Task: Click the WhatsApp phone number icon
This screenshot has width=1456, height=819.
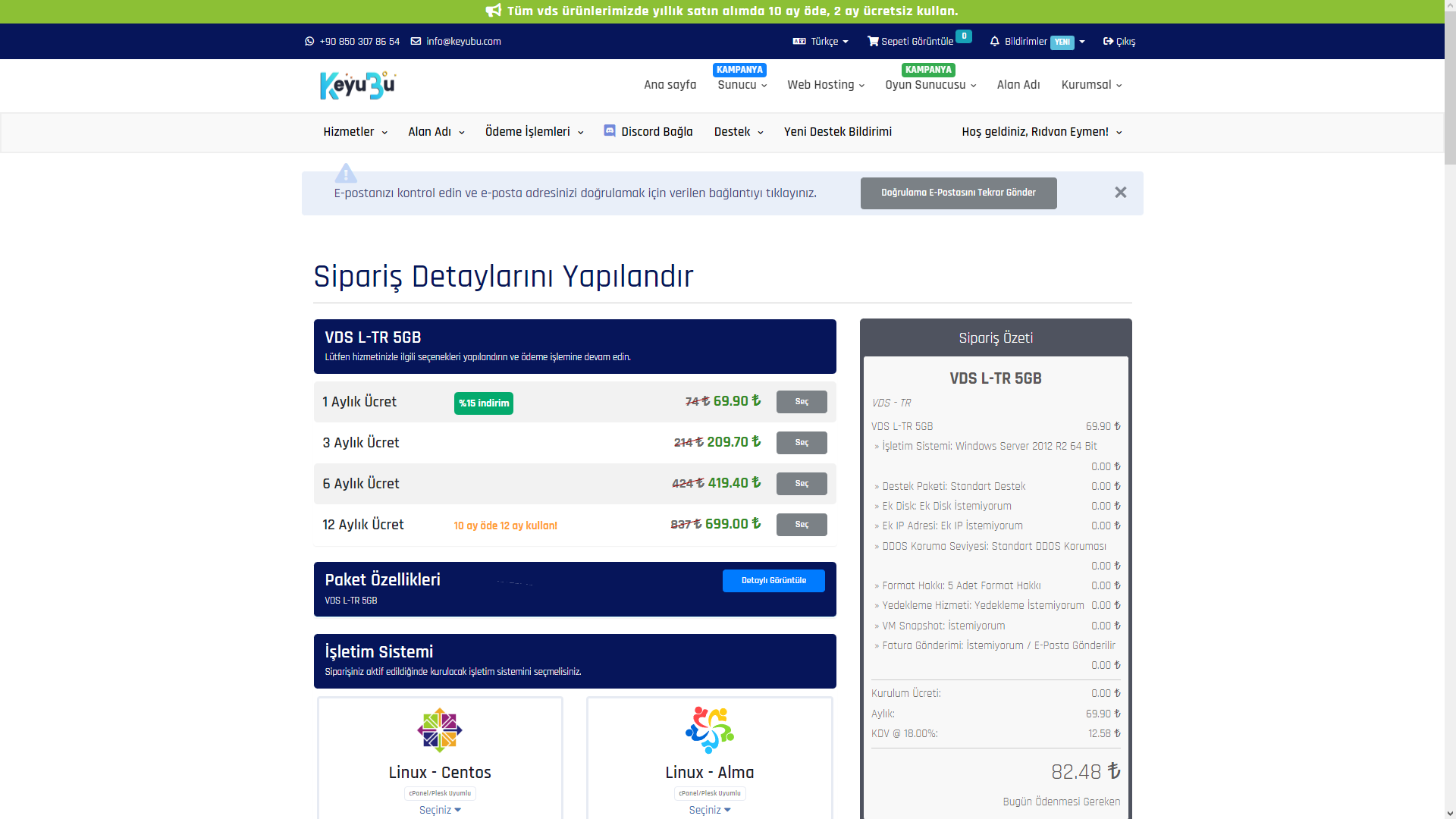Action: pos(309,42)
